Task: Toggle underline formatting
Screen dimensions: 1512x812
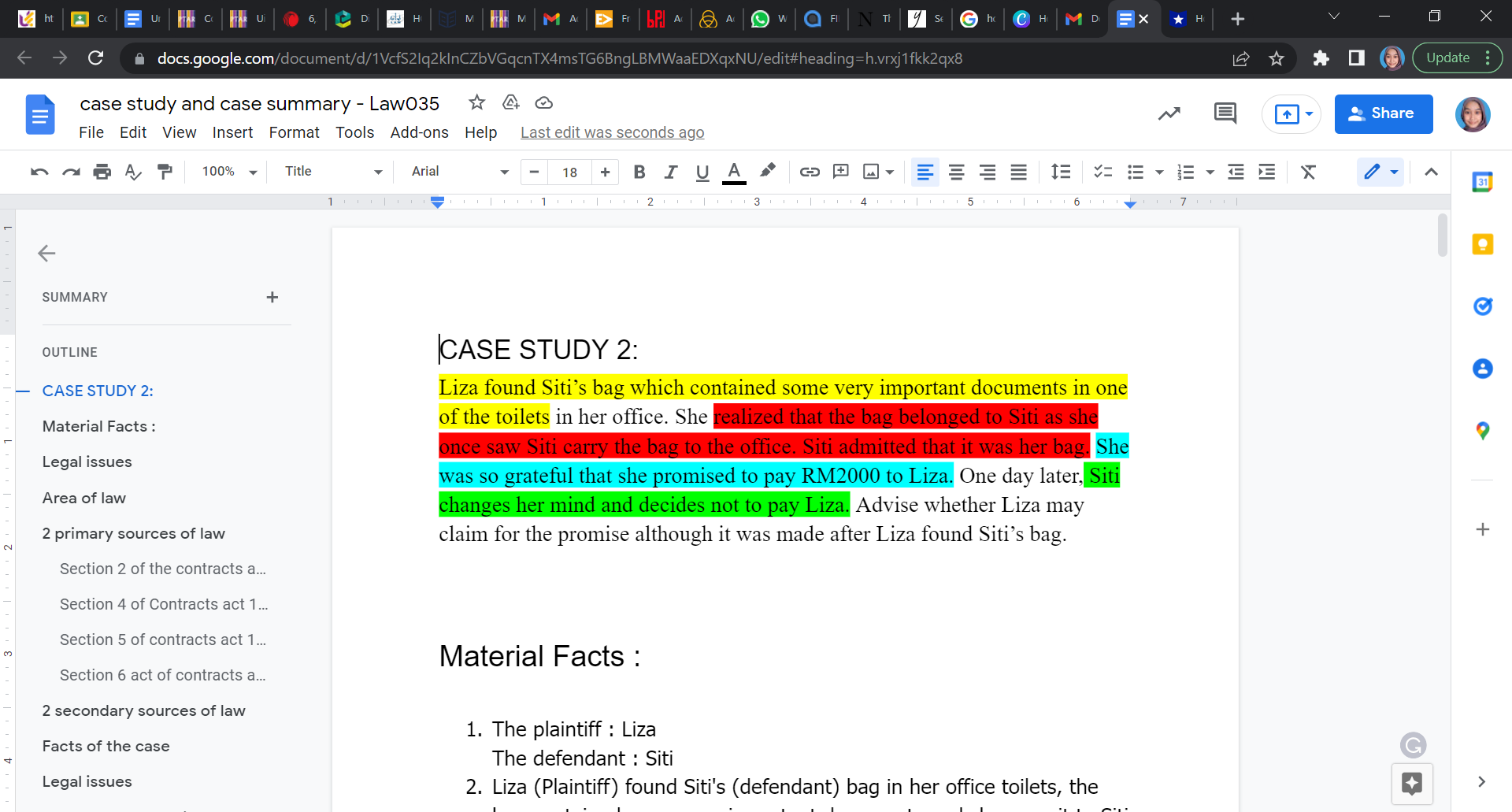Action: pyautogui.click(x=702, y=172)
